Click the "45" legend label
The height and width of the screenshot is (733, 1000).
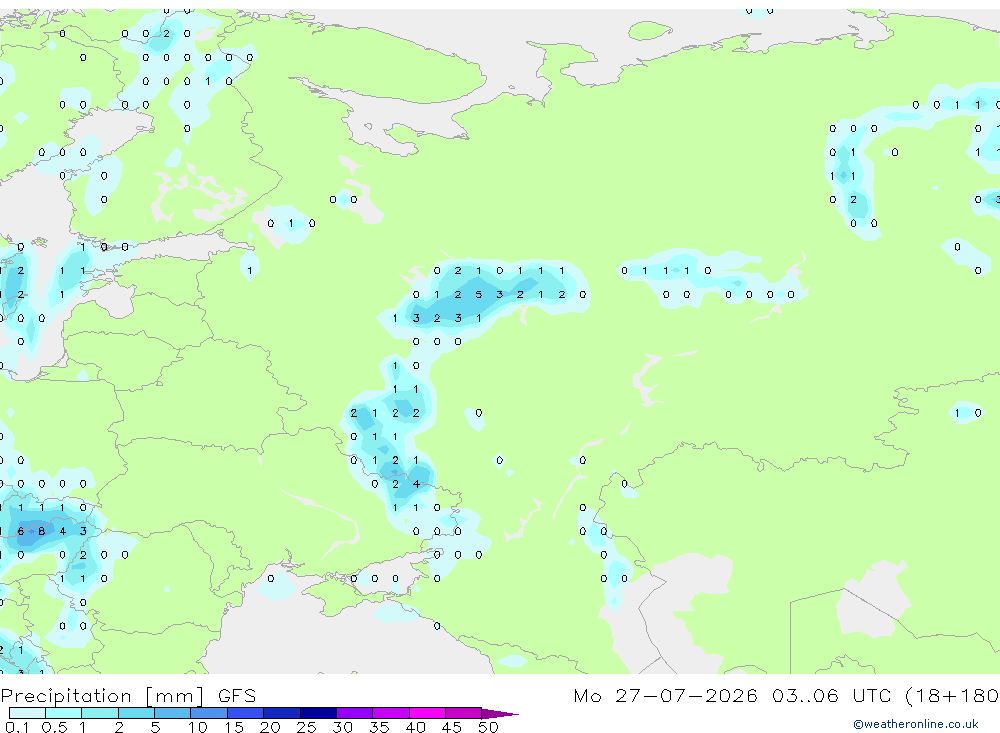point(452,727)
